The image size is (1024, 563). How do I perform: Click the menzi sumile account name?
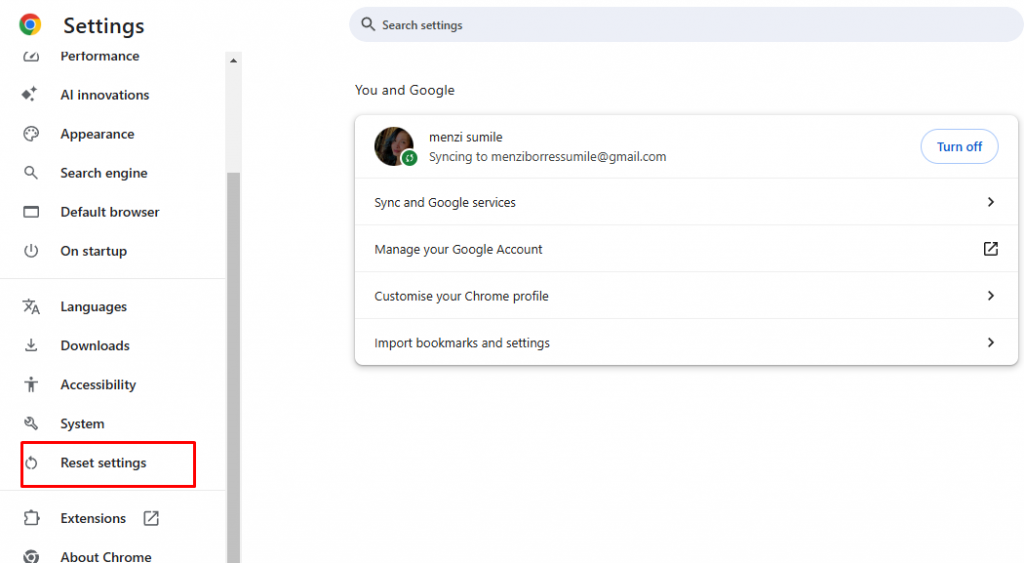point(466,137)
